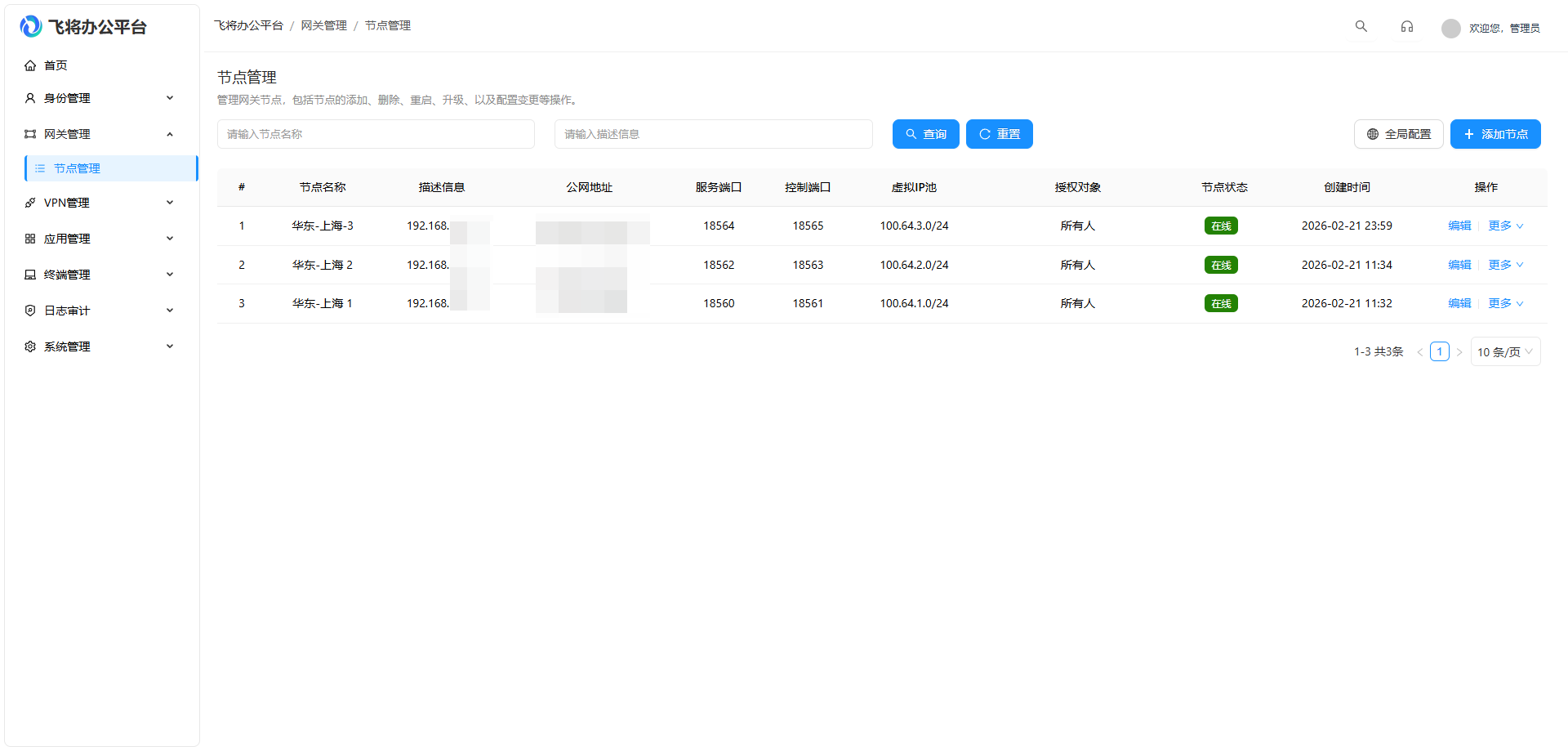
Task: Click the 系统管理 gear icon
Action: pos(29,346)
